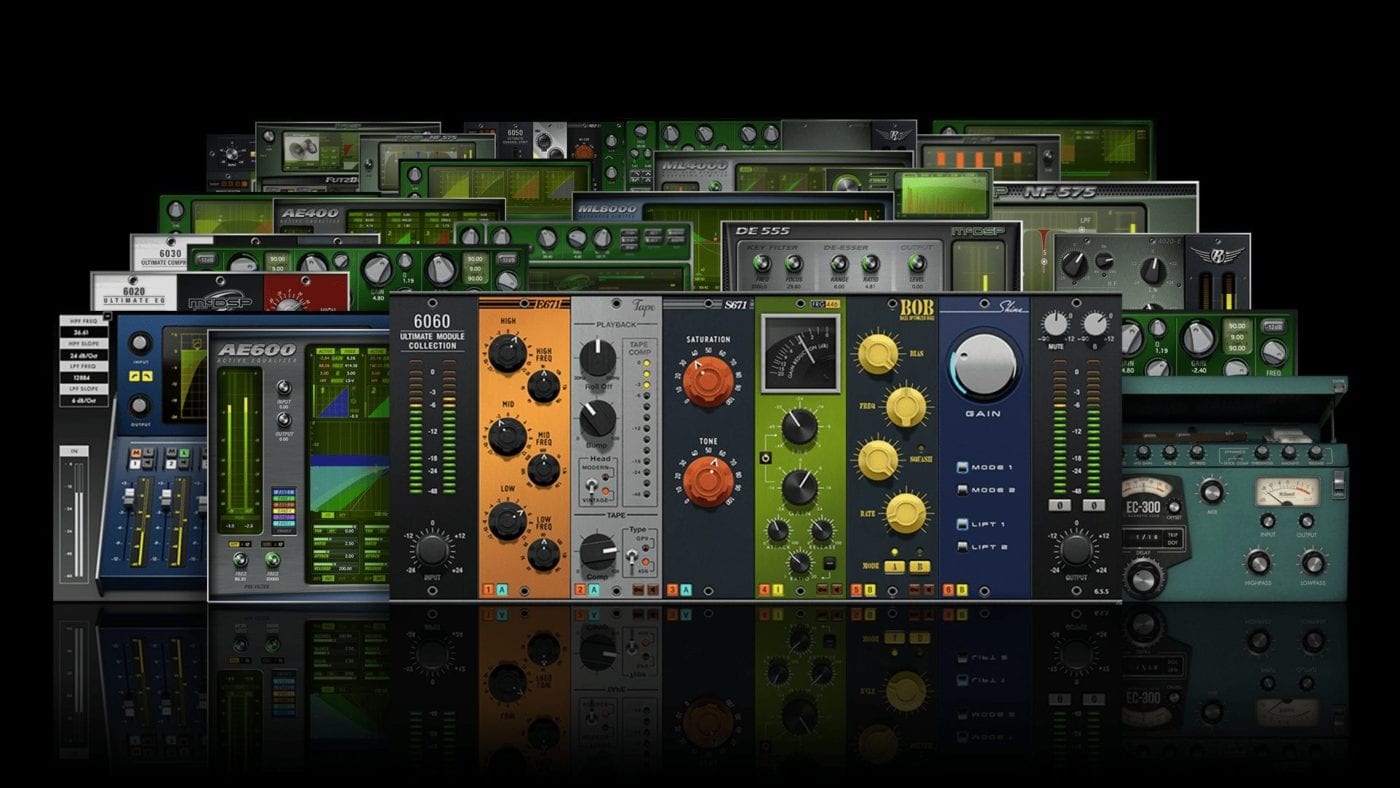The height and width of the screenshot is (788, 1400).
Task: Click the HPF Slope value 24 dB/Oct
Action: click(85, 355)
